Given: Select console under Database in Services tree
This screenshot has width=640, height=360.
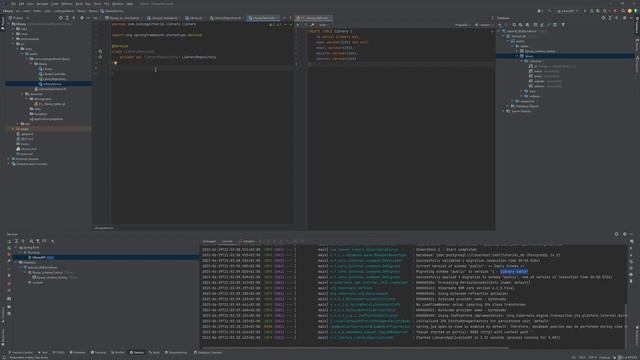Looking at the screenshot, I should coord(36,282).
